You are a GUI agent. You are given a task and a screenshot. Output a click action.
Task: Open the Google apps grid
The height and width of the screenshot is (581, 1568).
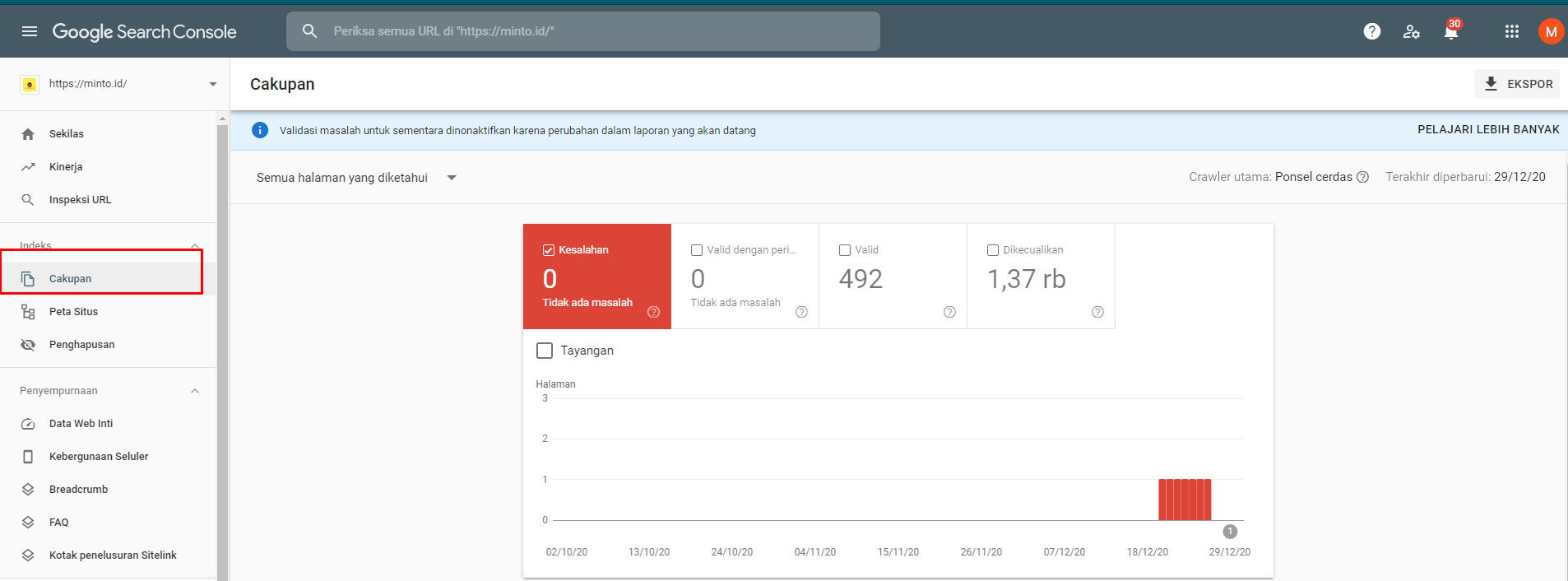pos(1512,31)
